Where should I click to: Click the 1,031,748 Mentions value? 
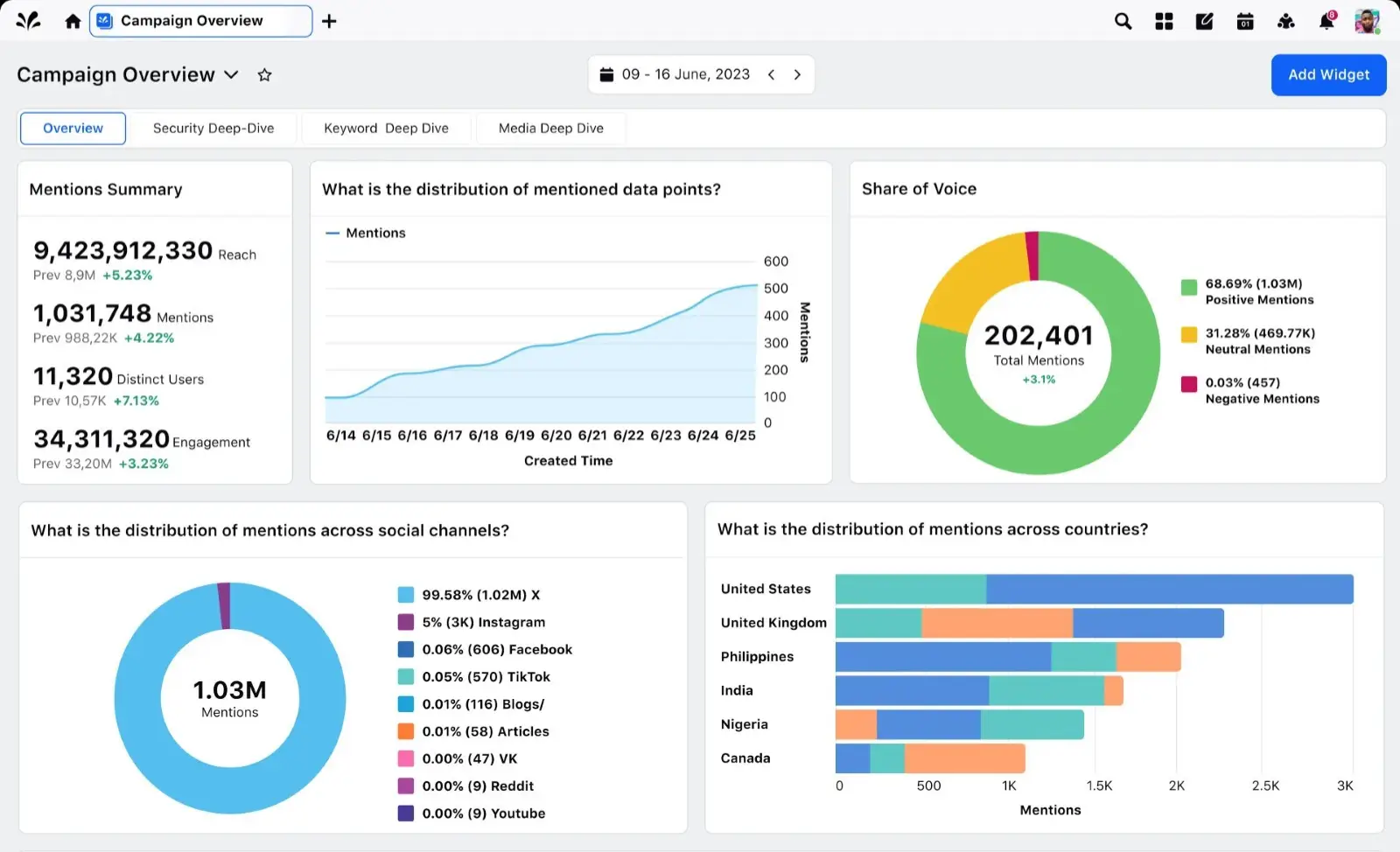point(92,313)
